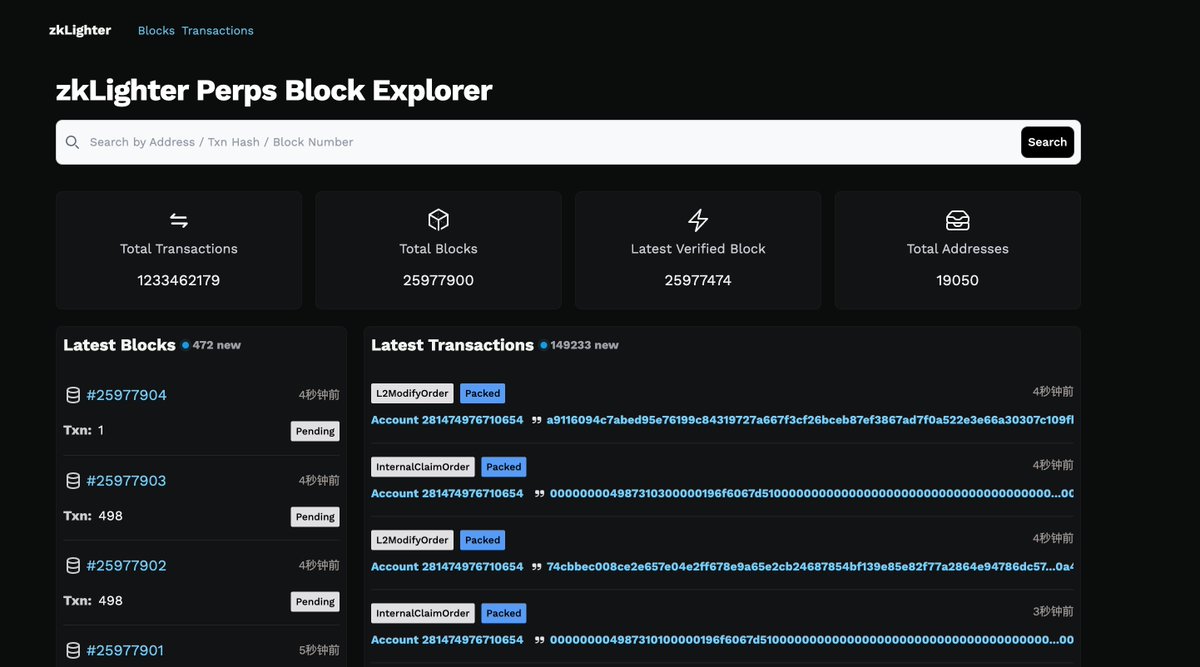
Task: Open the hash starting with 74cbbec008ce2e
Action: click(x=808, y=567)
